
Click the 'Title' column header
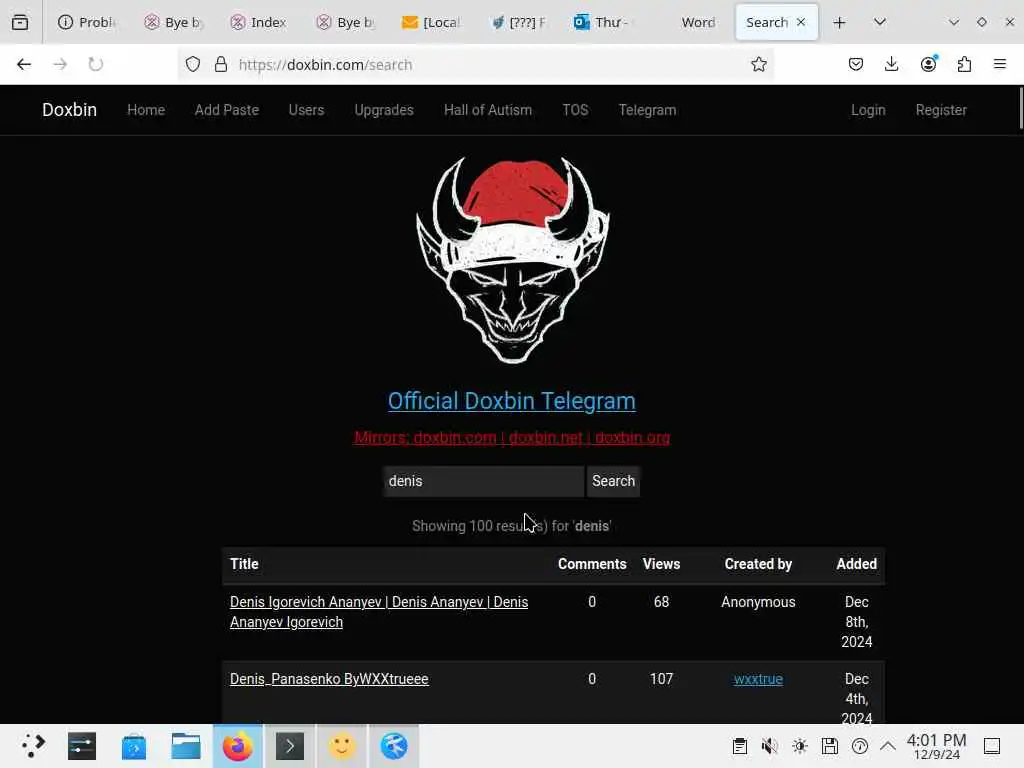coord(244,564)
